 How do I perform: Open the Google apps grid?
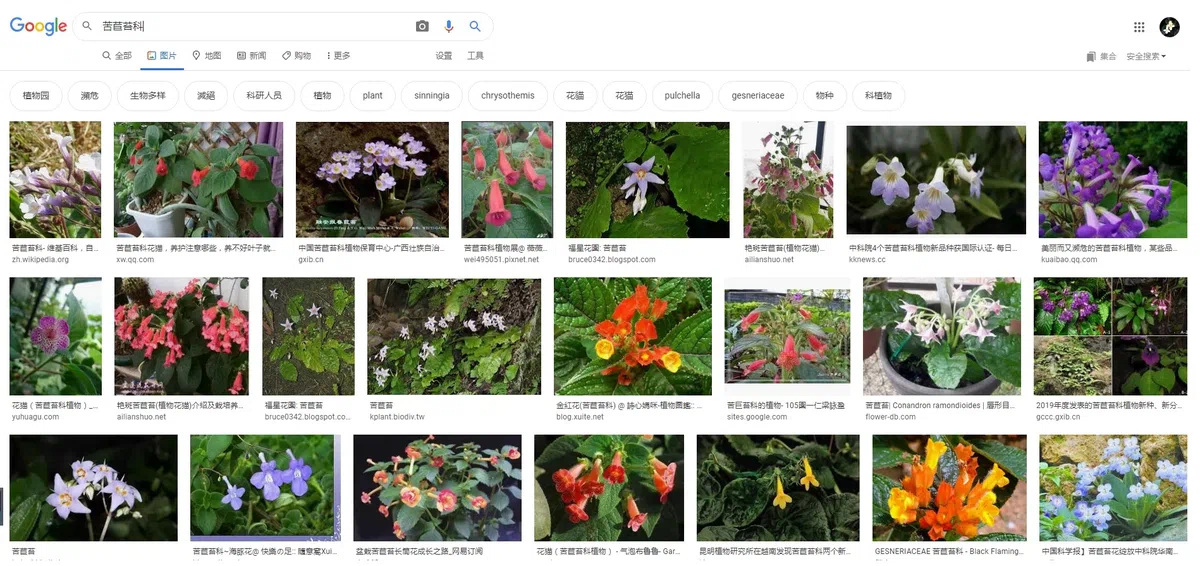(1139, 27)
